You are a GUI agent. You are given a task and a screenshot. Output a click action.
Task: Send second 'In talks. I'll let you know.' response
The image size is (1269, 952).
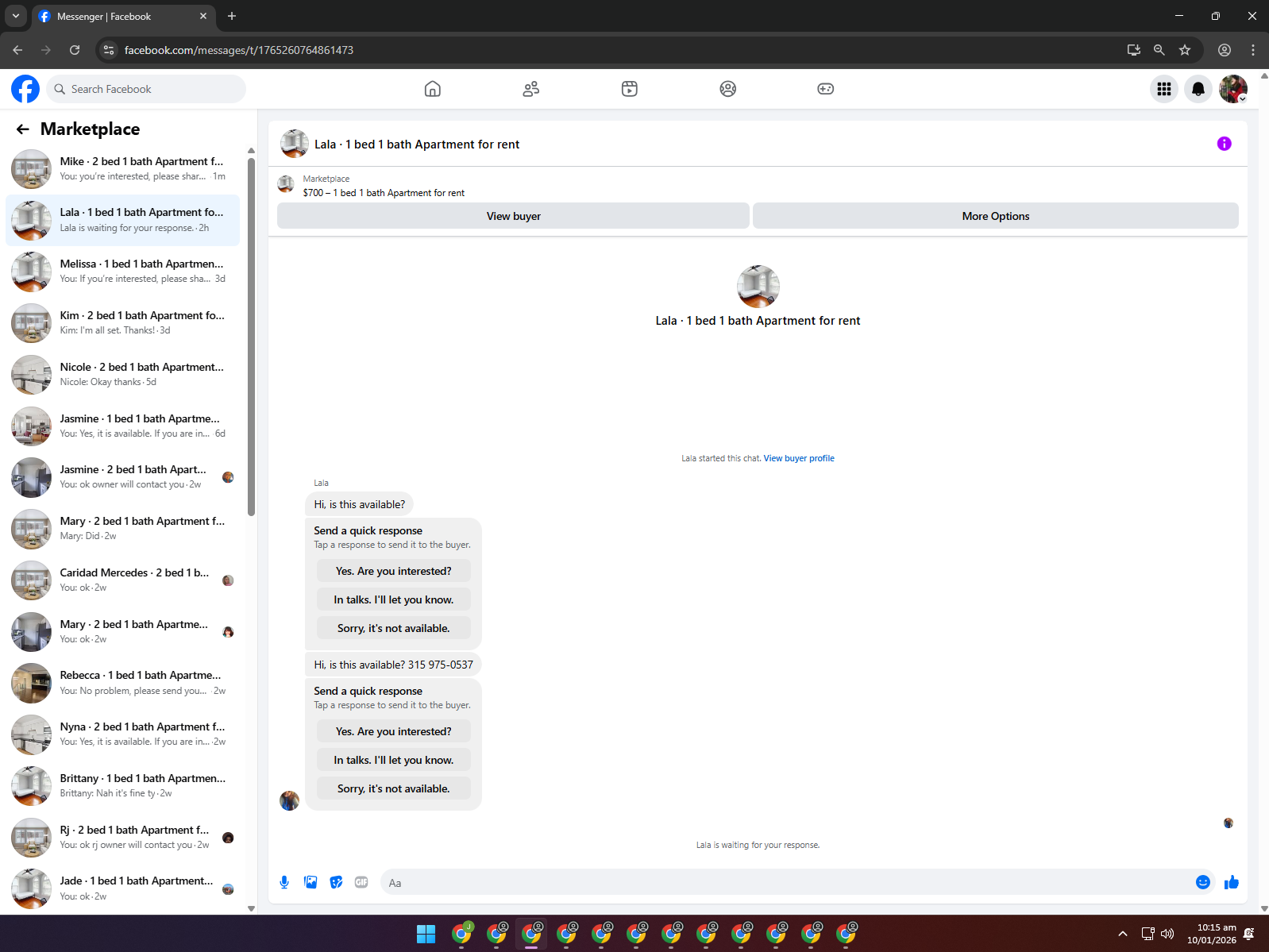[394, 760]
